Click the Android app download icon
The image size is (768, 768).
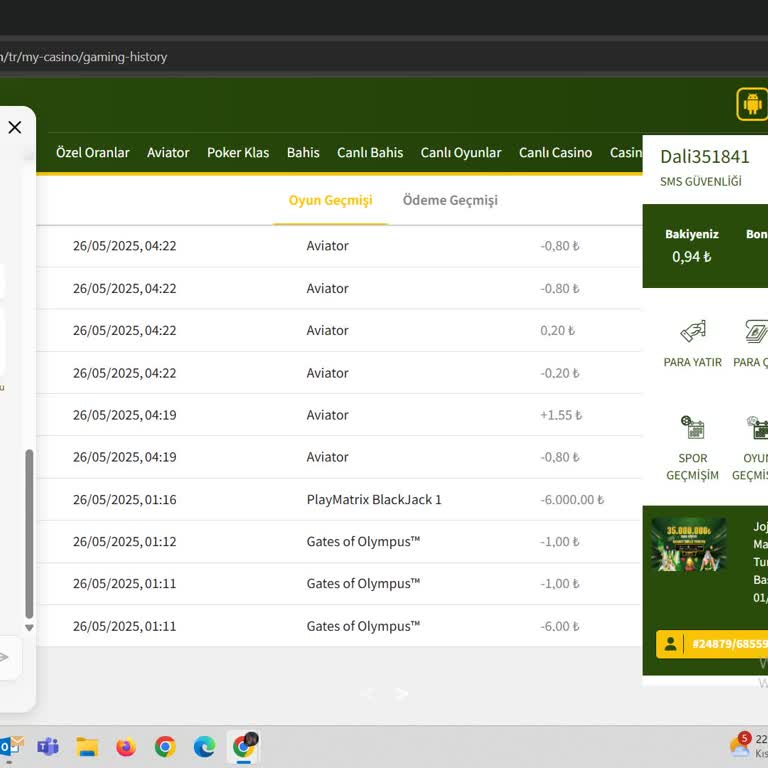click(751, 104)
